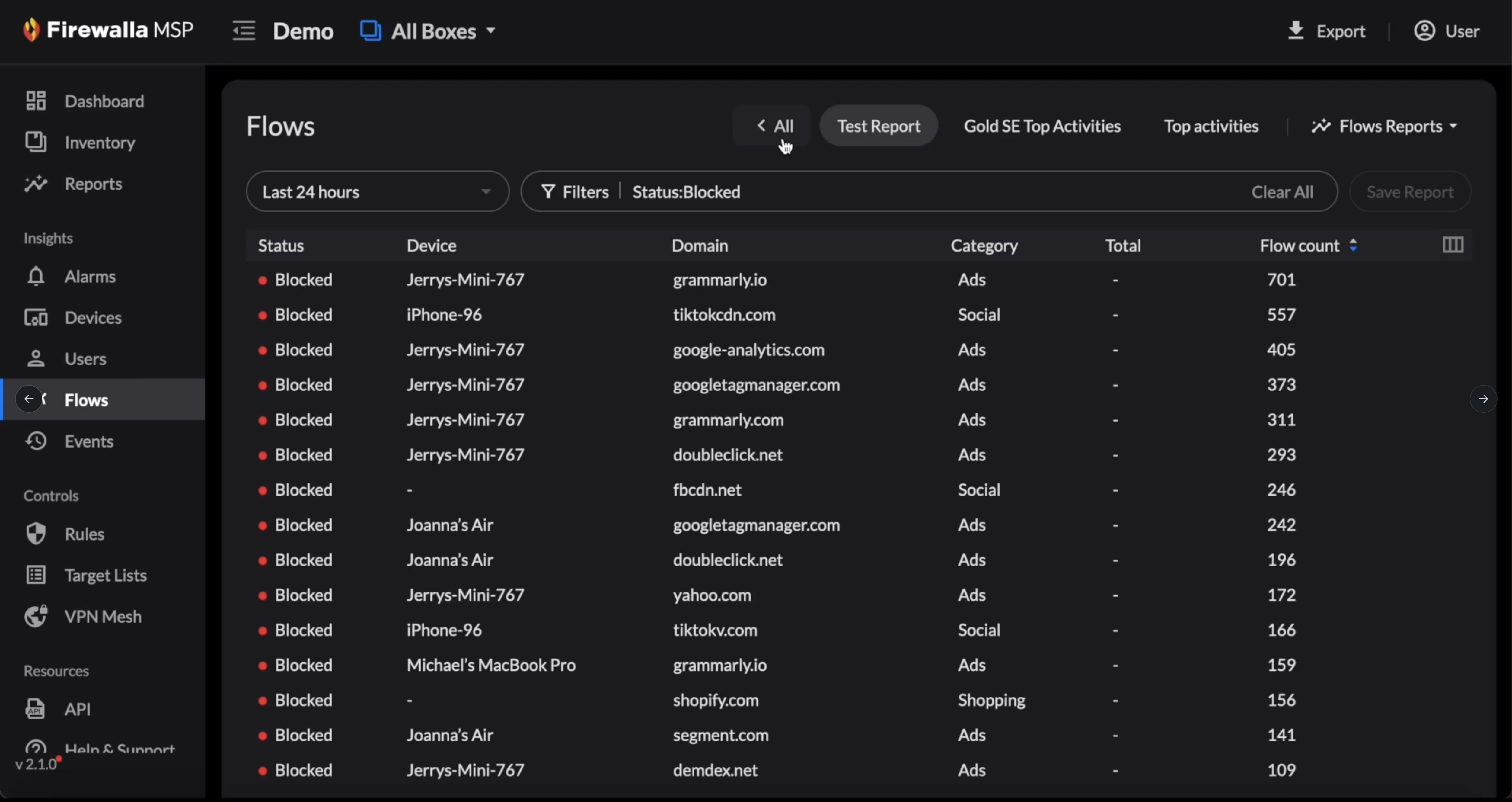Click the Dashboard grid icon
This screenshot has width=1512, height=802.
point(36,101)
